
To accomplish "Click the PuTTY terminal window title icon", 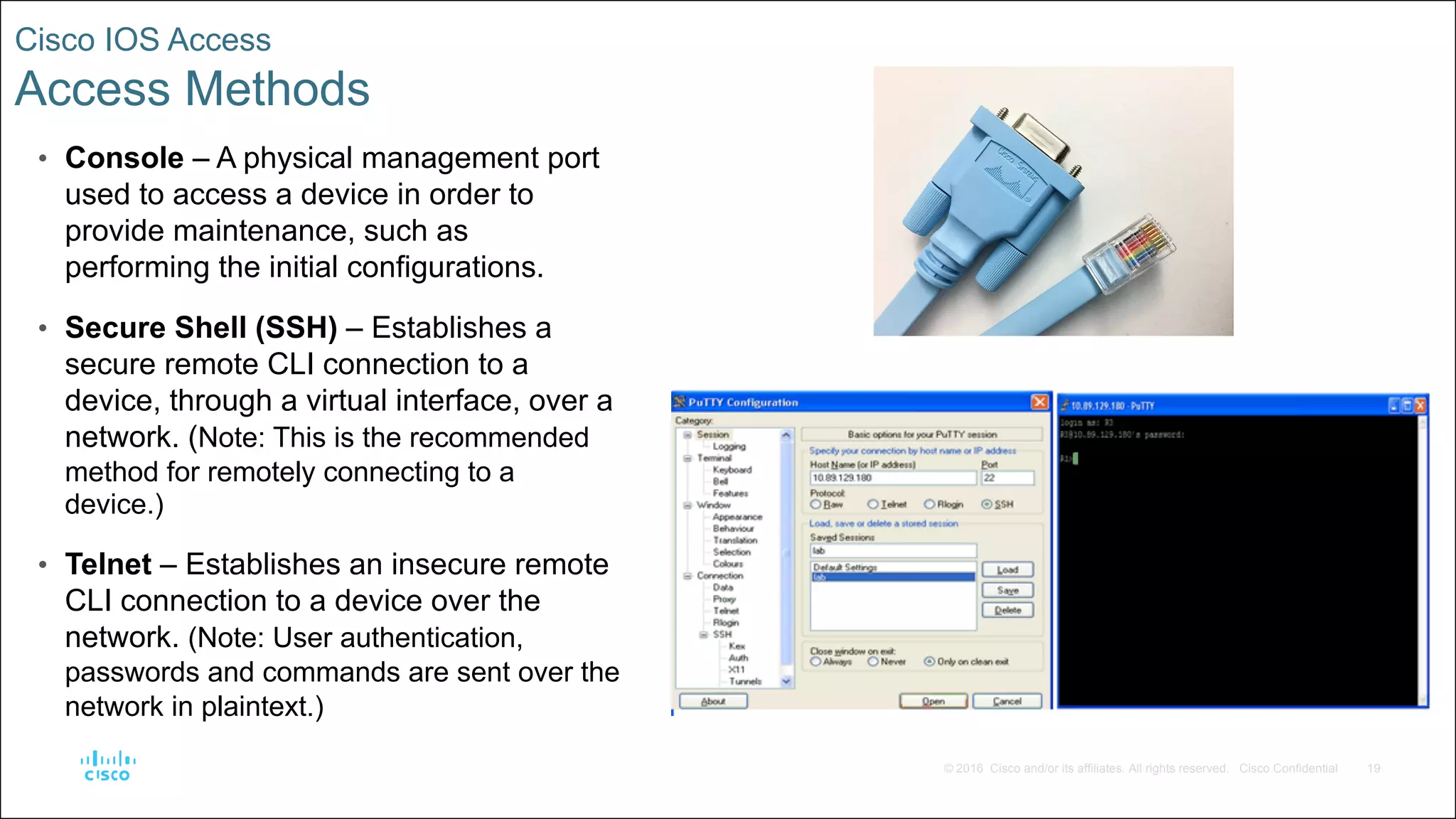I will click(x=1065, y=406).
